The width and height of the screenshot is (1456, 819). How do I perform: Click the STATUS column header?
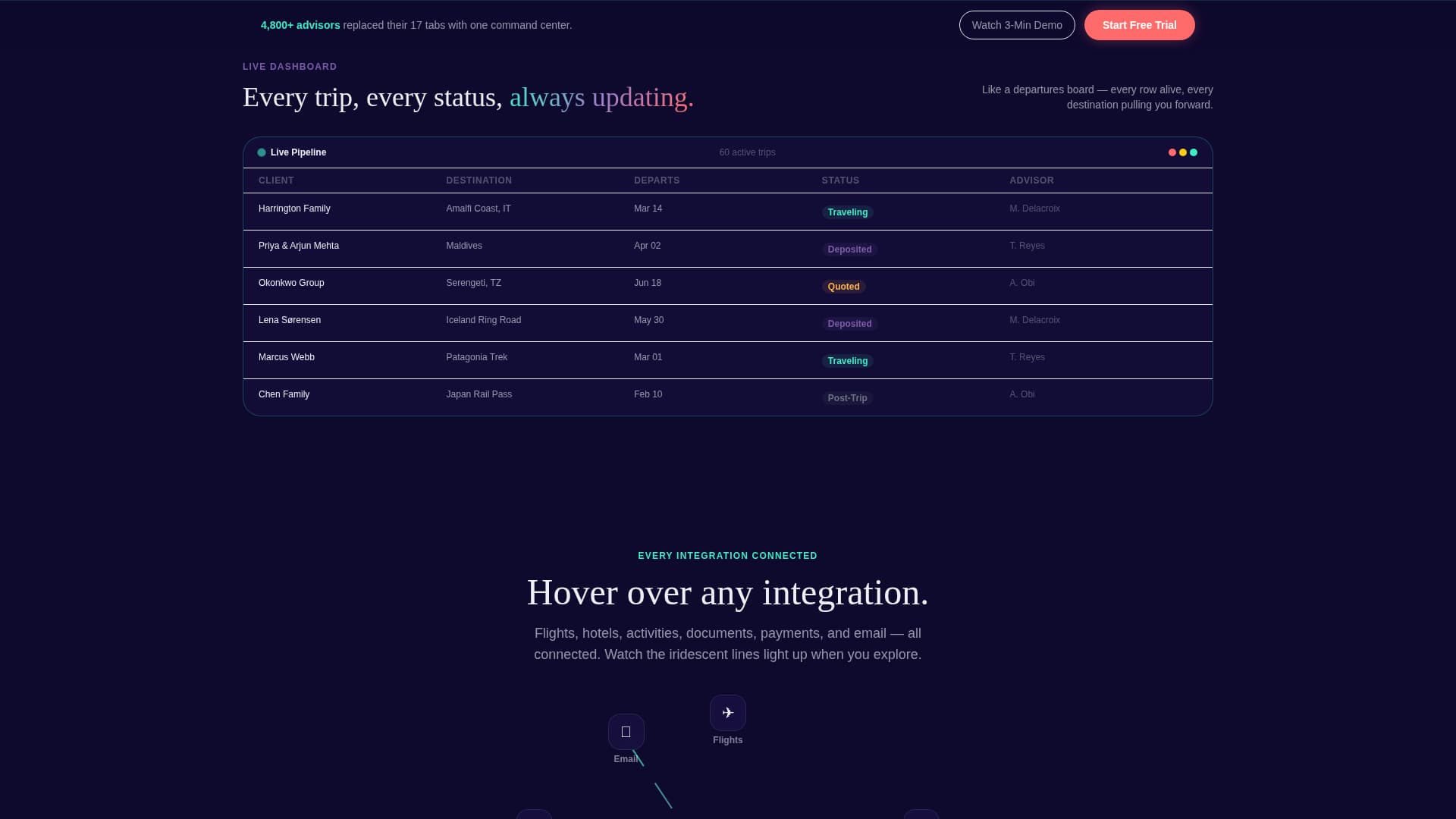840,180
